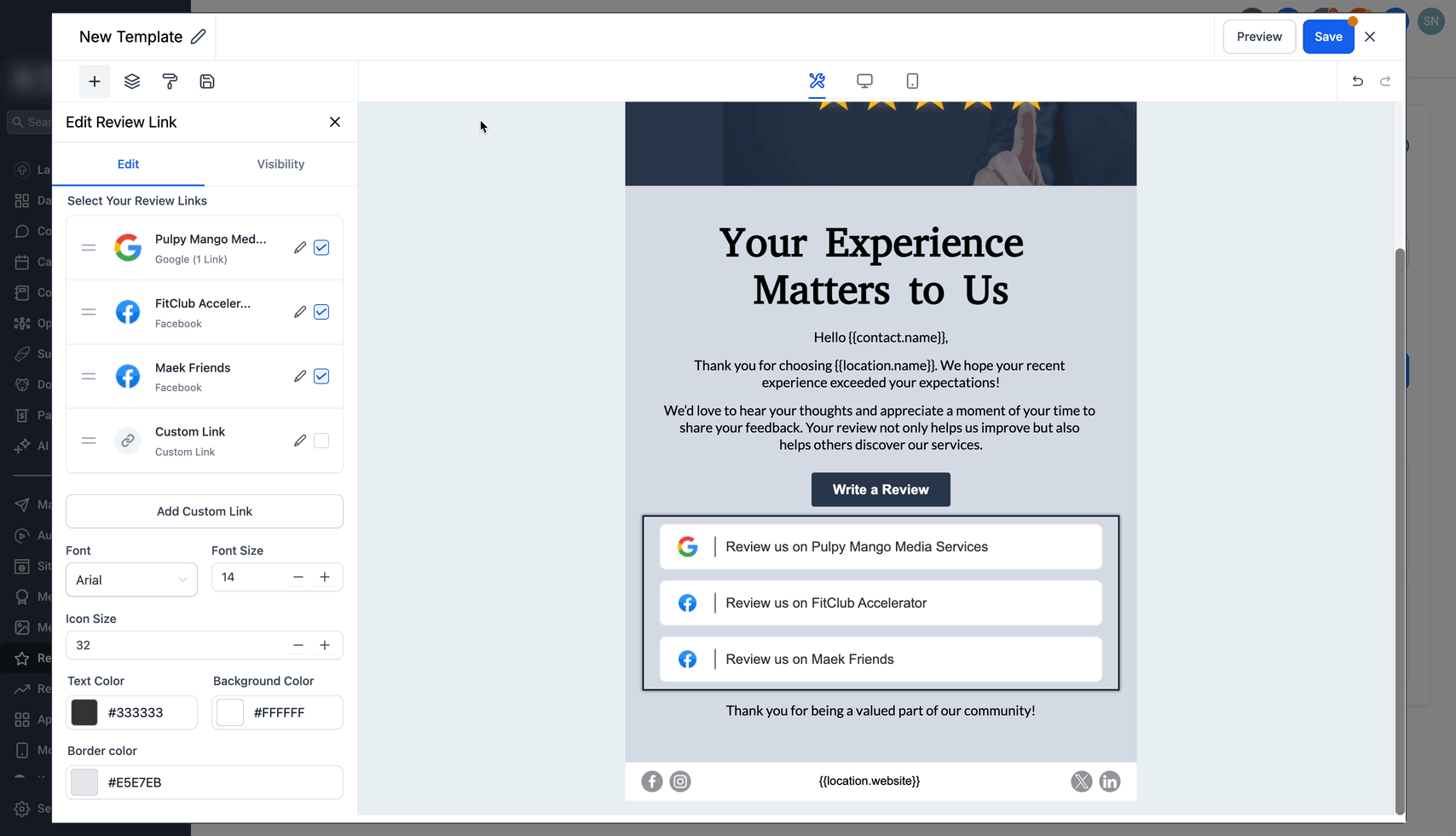Click the undo arrow
This screenshot has width=1456, height=836.
point(1358,81)
